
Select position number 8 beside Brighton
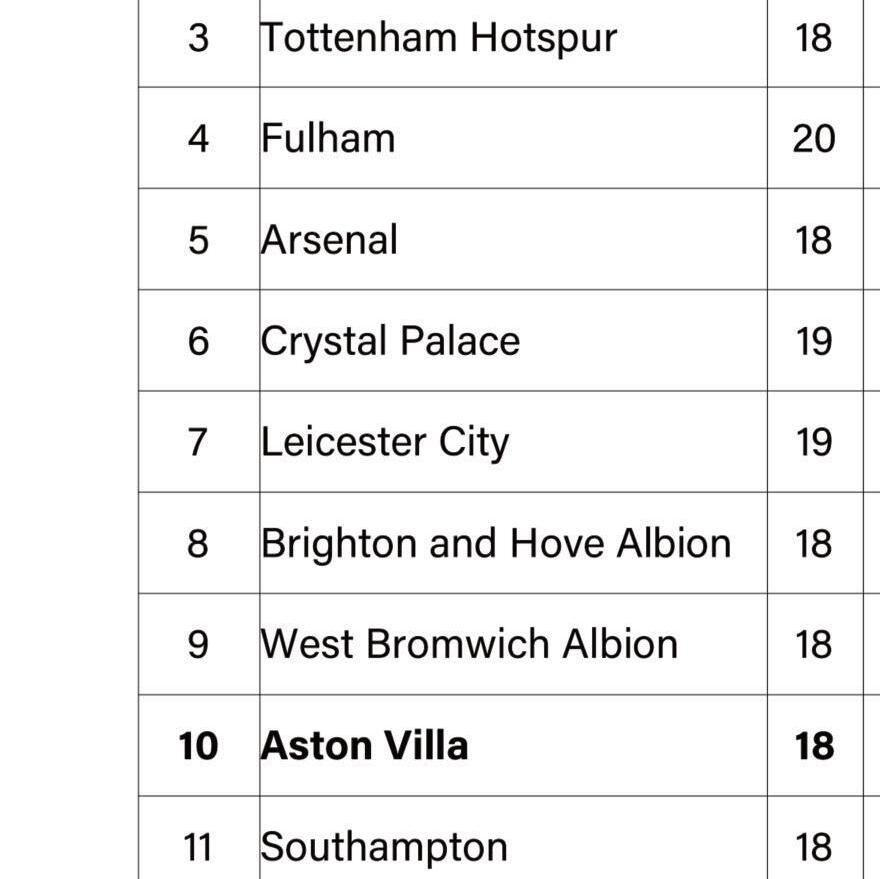click(198, 543)
